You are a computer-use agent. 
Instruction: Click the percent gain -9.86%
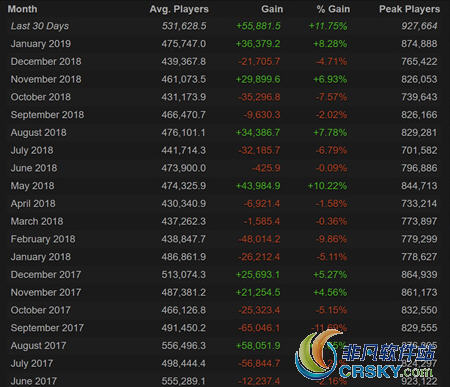pos(331,239)
